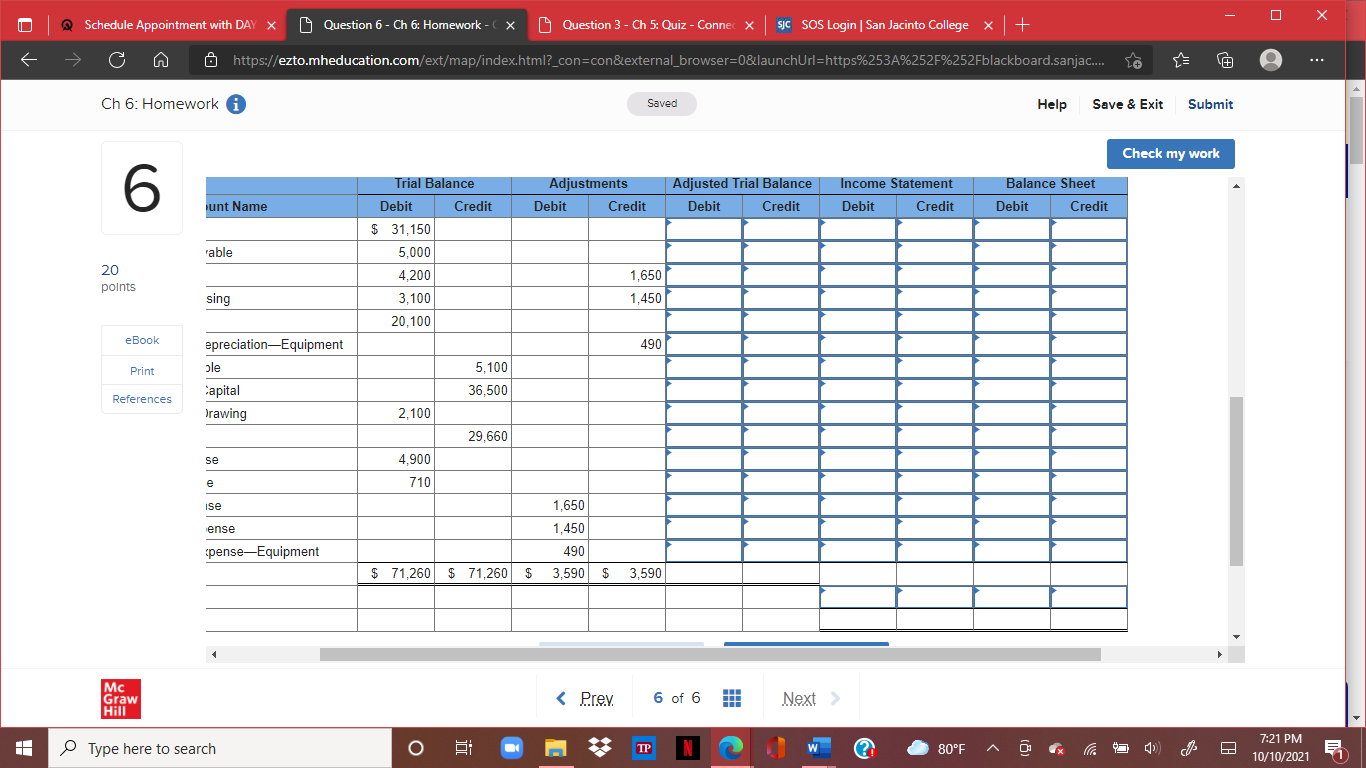Click worksheet horizontal scroll right arrow

(x=1219, y=655)
